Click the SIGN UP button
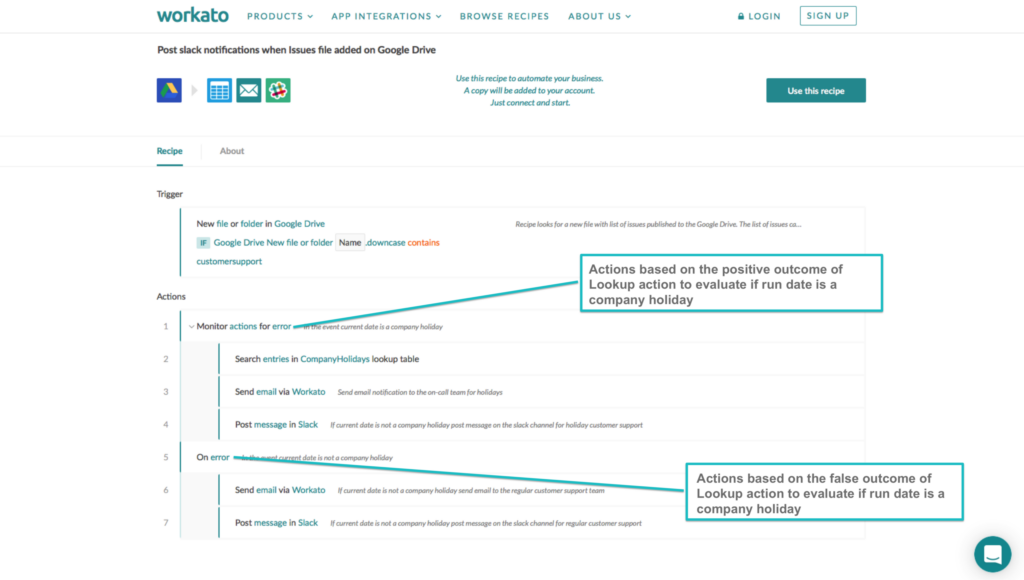The height and width of the screenshot is (580, 1024). click(x=827, y=15)
